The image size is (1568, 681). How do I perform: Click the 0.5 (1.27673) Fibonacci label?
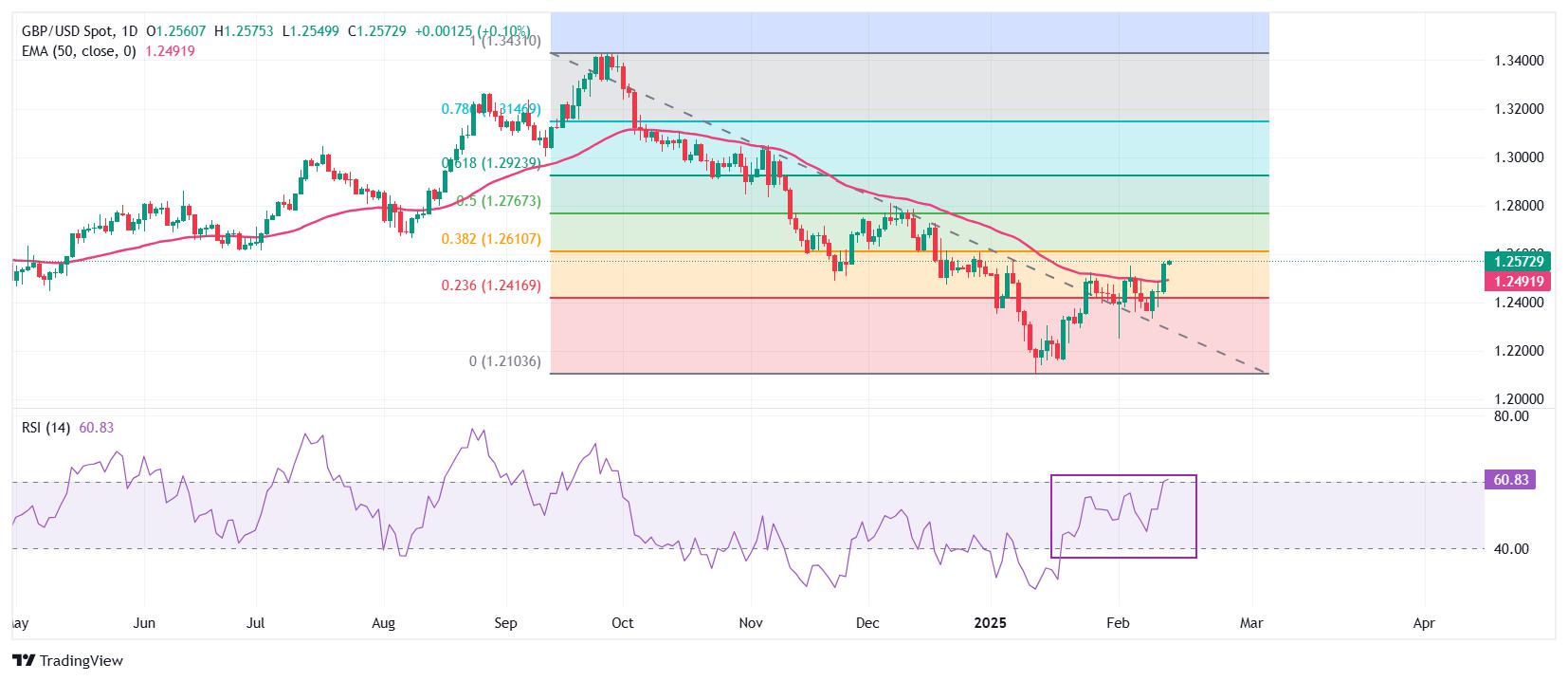(x=498, y=201)
